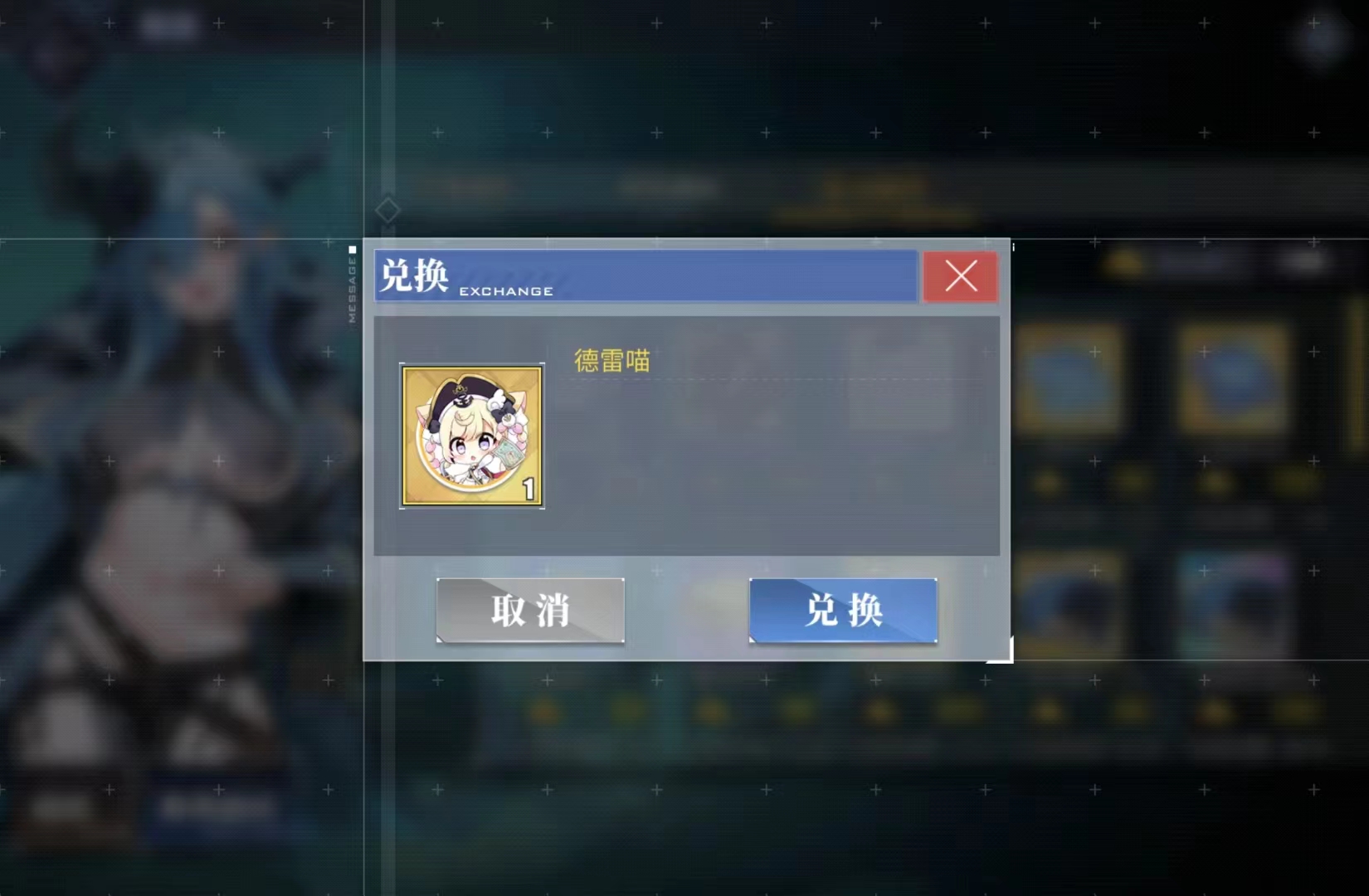The image size is (1369, 896).
Task: Click the quantity number on item icon
Action: (x=529, y=489)
